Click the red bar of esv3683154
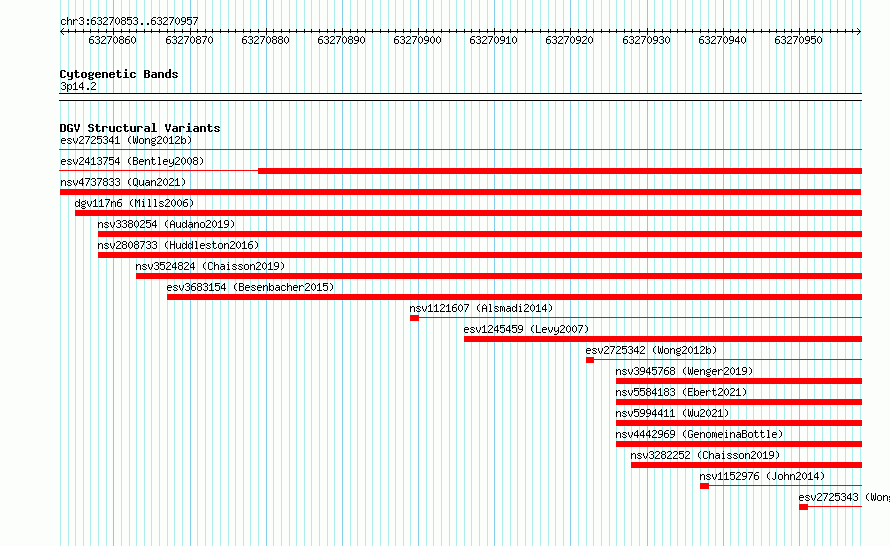 click(514, 297)
